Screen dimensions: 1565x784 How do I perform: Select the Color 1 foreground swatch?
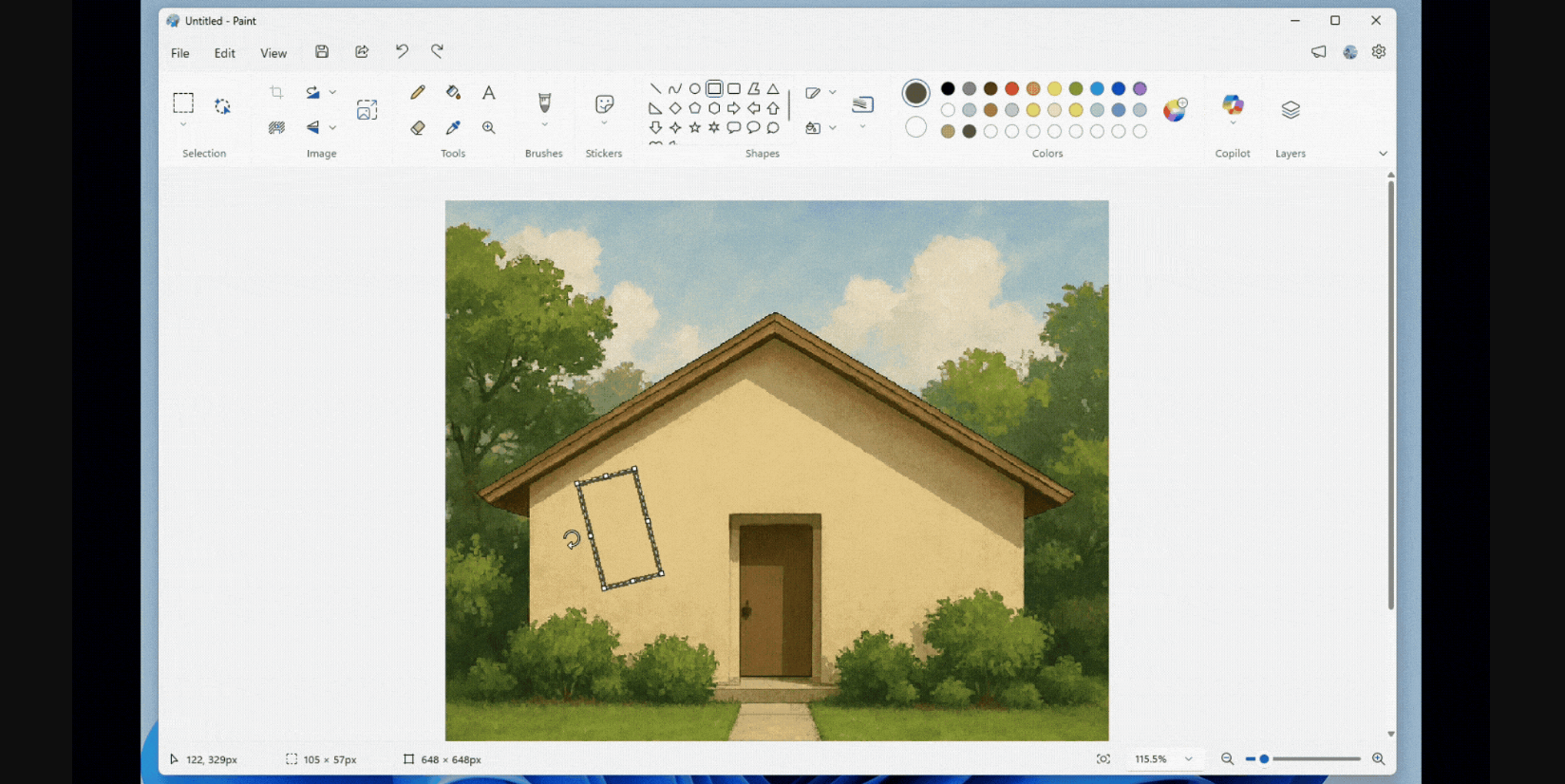(915, 93)
